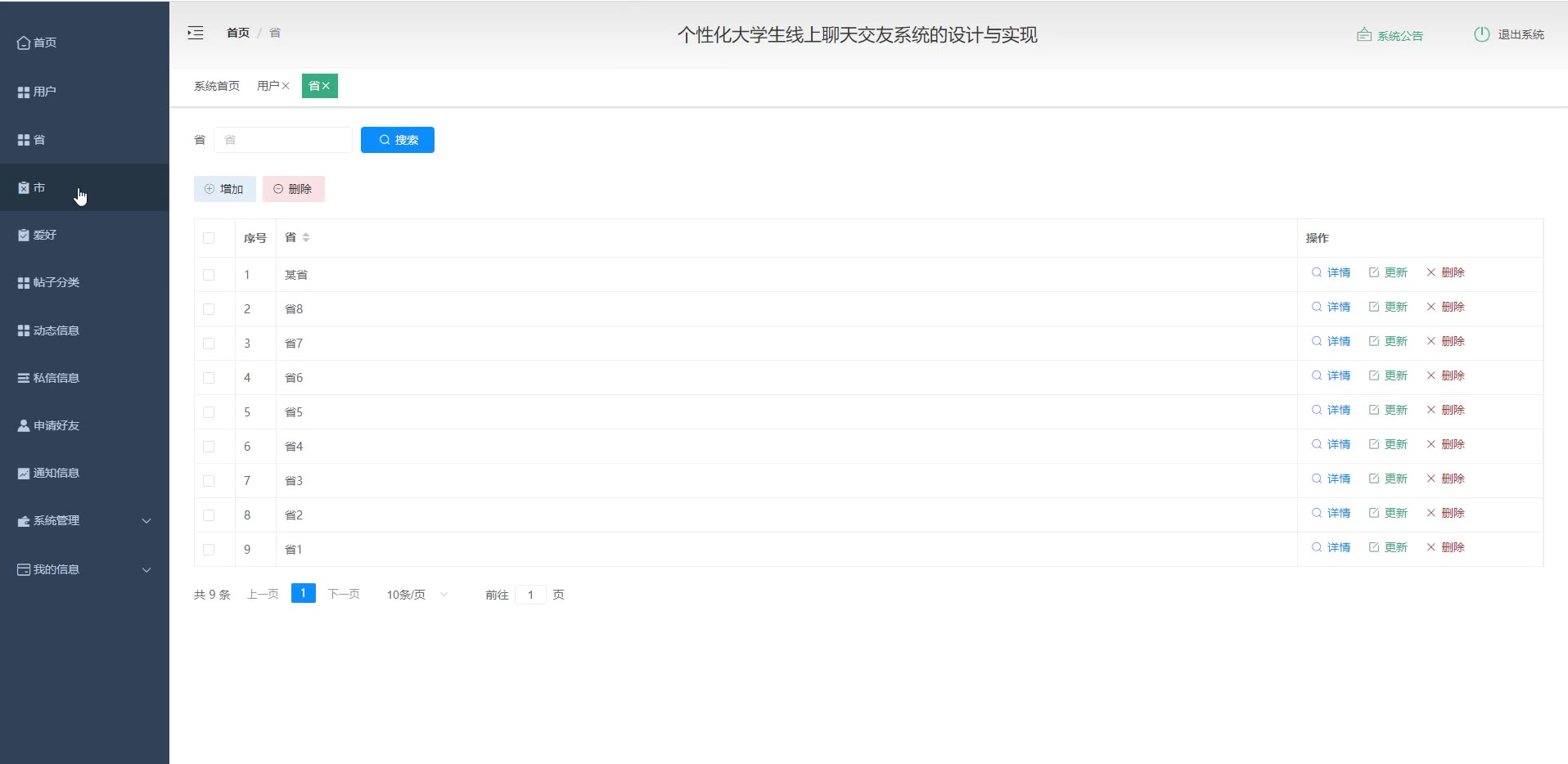Click 删除 for 省1 row

click(x=1445, y=547)
